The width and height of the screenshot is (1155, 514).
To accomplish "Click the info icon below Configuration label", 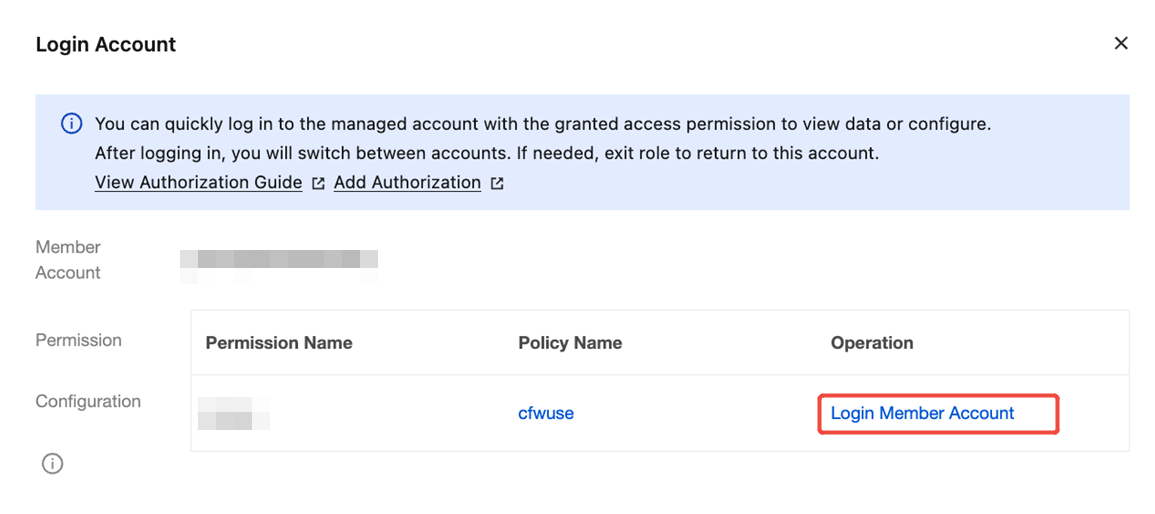I will 52,464.
